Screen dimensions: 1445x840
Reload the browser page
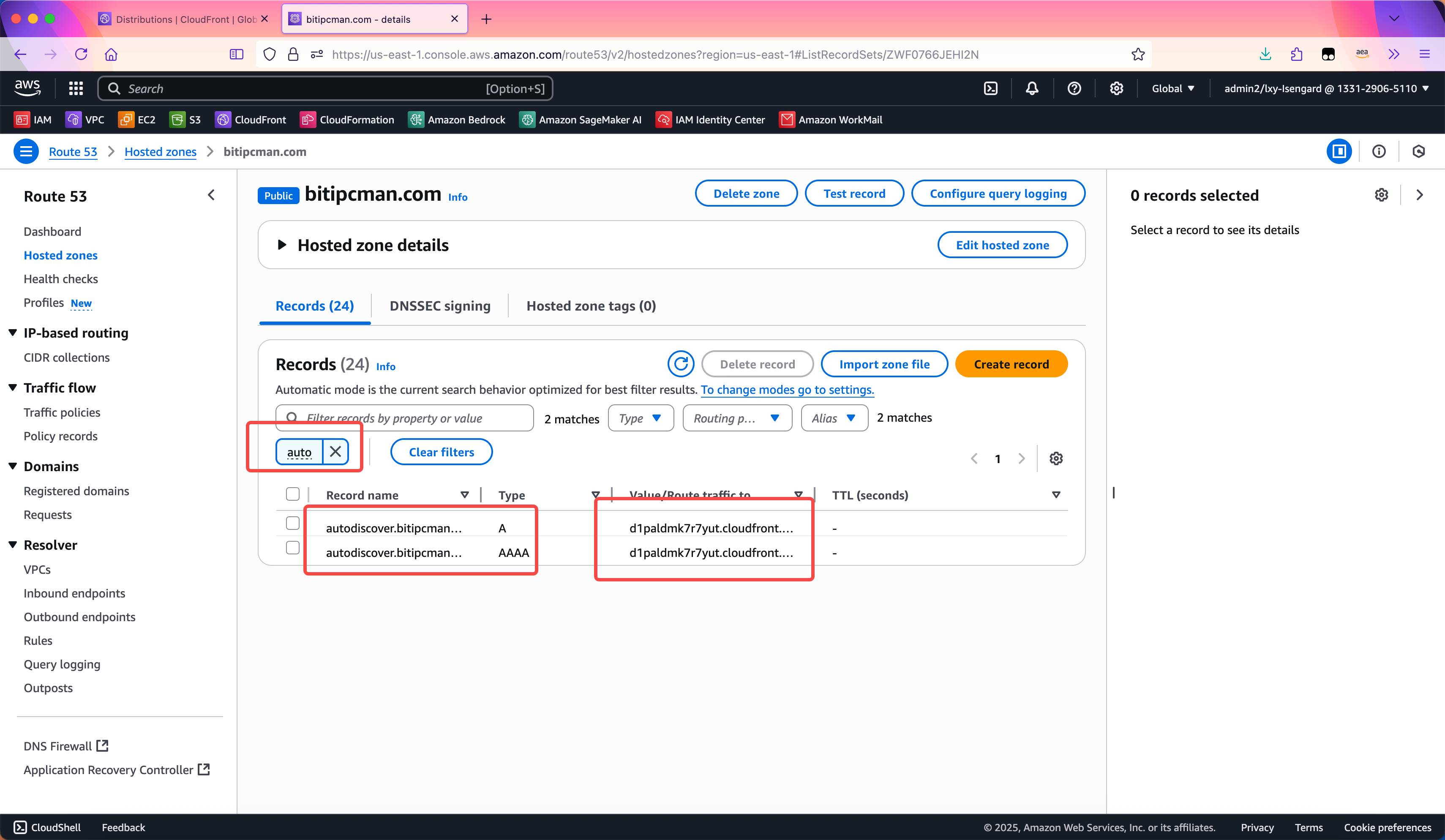[81, 55]
